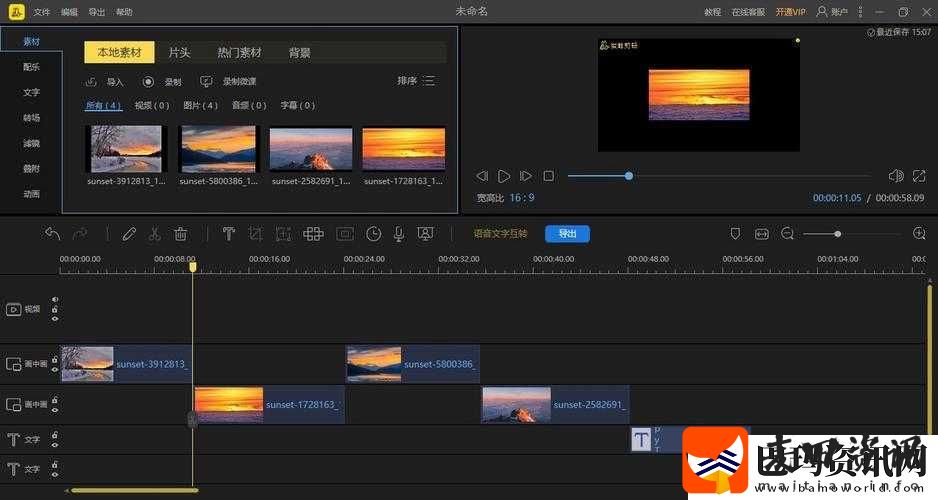Click the 语音文字互转 link

point(501,234)
